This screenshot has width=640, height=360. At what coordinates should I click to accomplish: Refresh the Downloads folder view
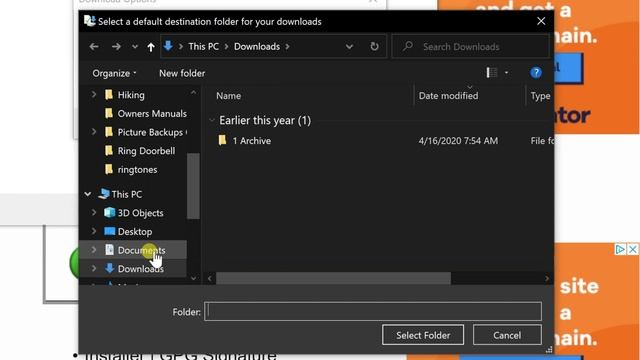click(x=374, y=47)
